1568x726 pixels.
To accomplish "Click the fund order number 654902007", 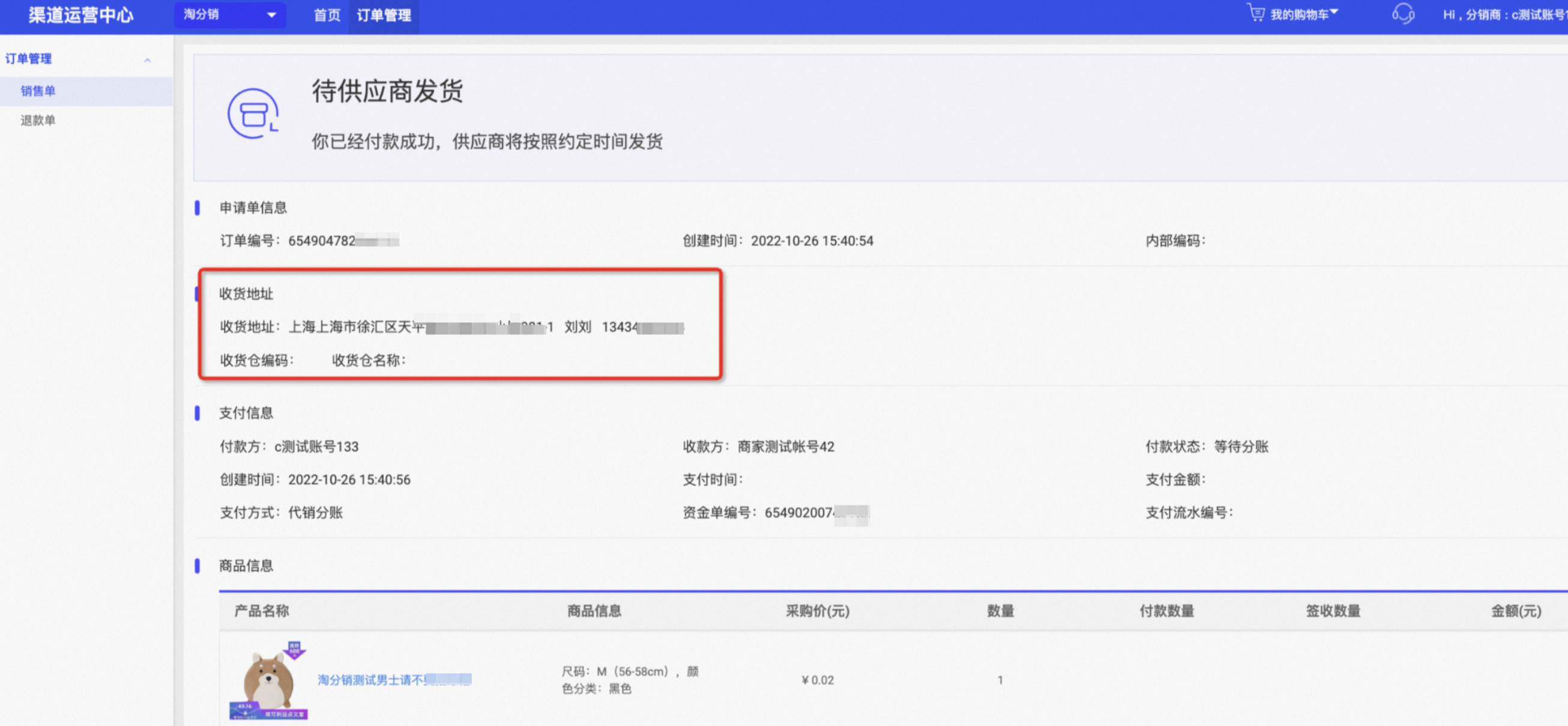I will click(817, 512).
